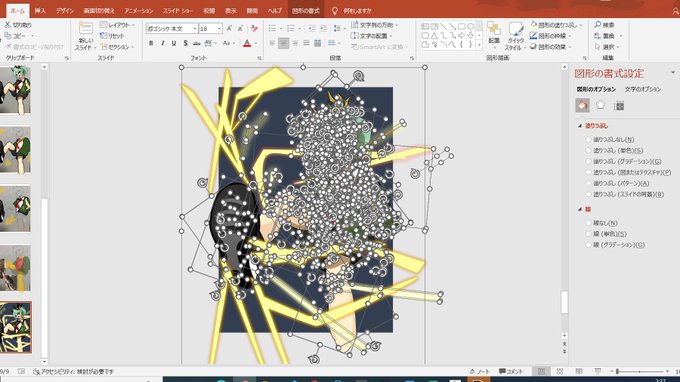
Task: Click Comments (コメント) in status bar
Action: tap(511, 372)
